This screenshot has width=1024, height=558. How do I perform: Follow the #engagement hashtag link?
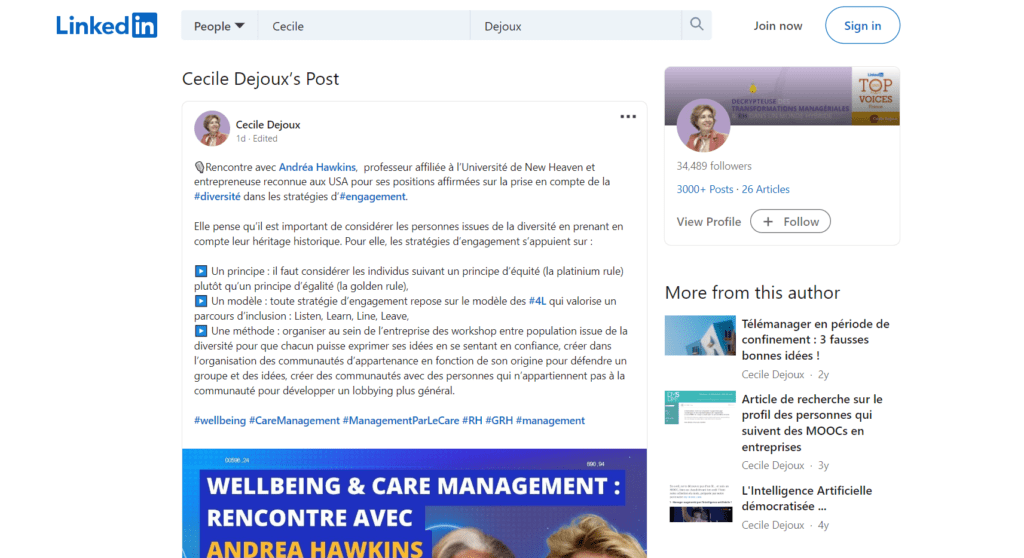[372, 196]
